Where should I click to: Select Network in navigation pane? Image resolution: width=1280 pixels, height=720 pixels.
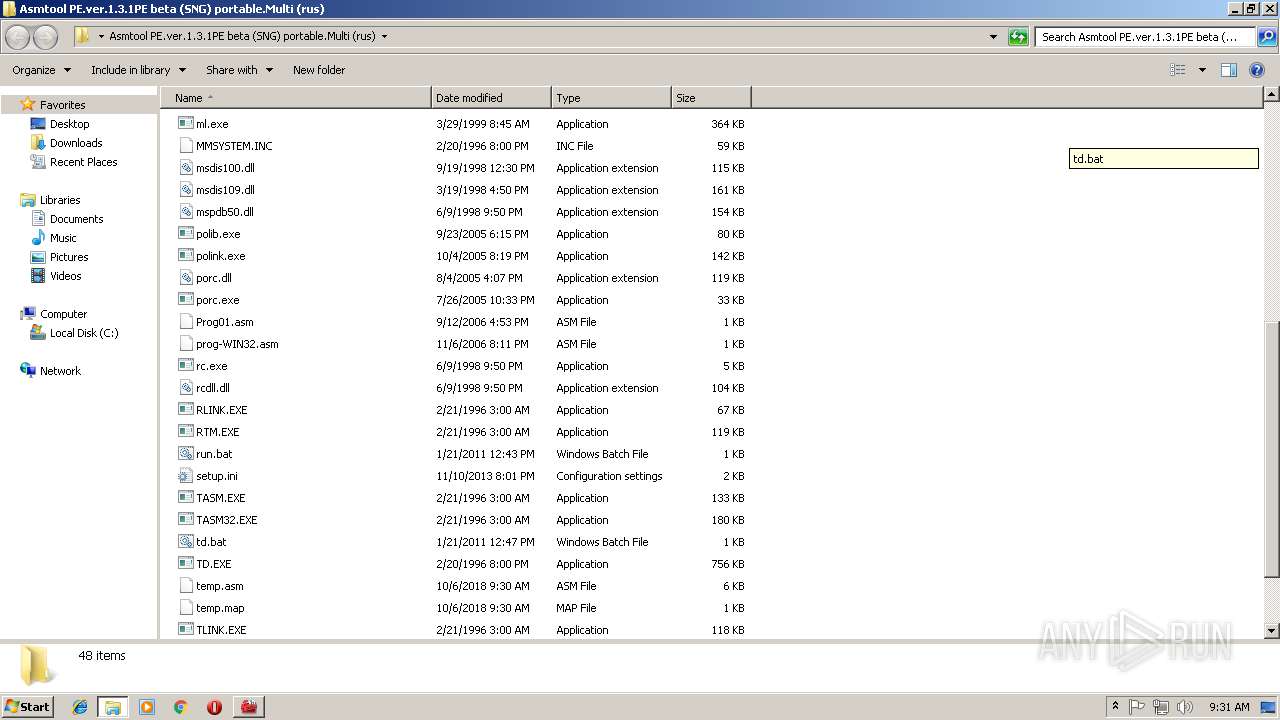60,371
